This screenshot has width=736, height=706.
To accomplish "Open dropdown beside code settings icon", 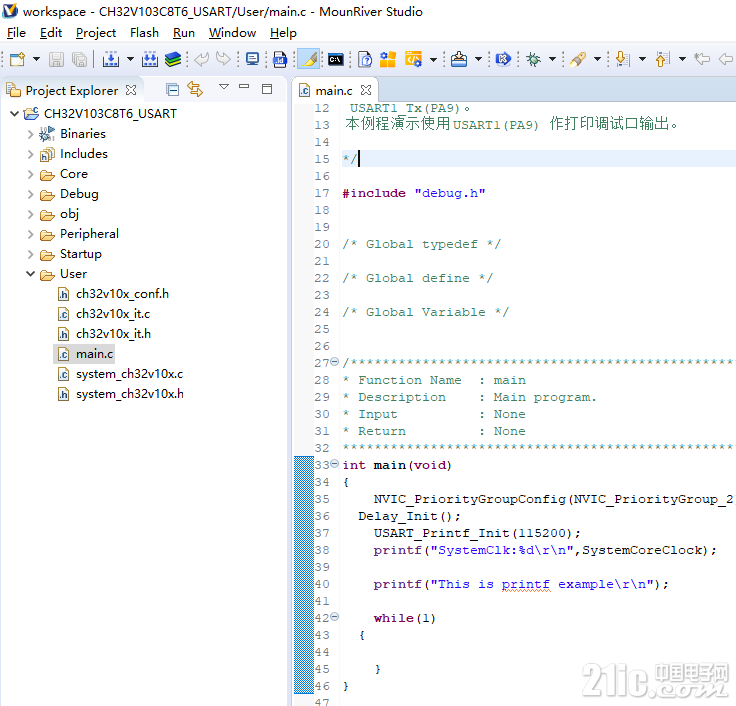I will (x=433, y=59).
